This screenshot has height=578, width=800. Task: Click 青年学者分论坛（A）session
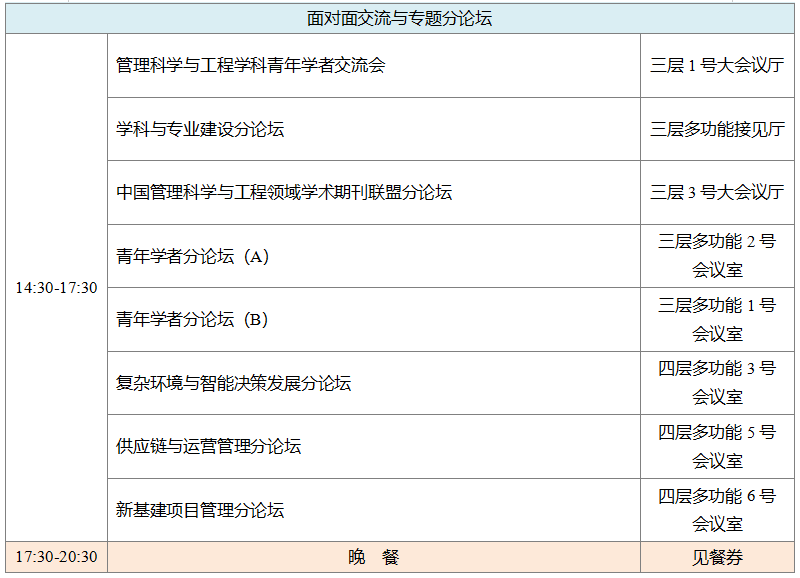193,257
